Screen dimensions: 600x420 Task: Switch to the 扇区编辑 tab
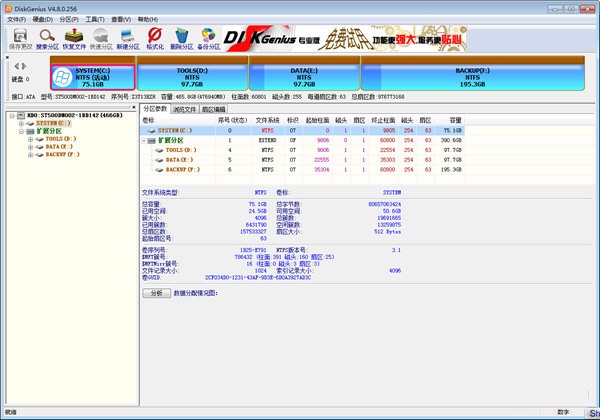[x=214, y=108]
